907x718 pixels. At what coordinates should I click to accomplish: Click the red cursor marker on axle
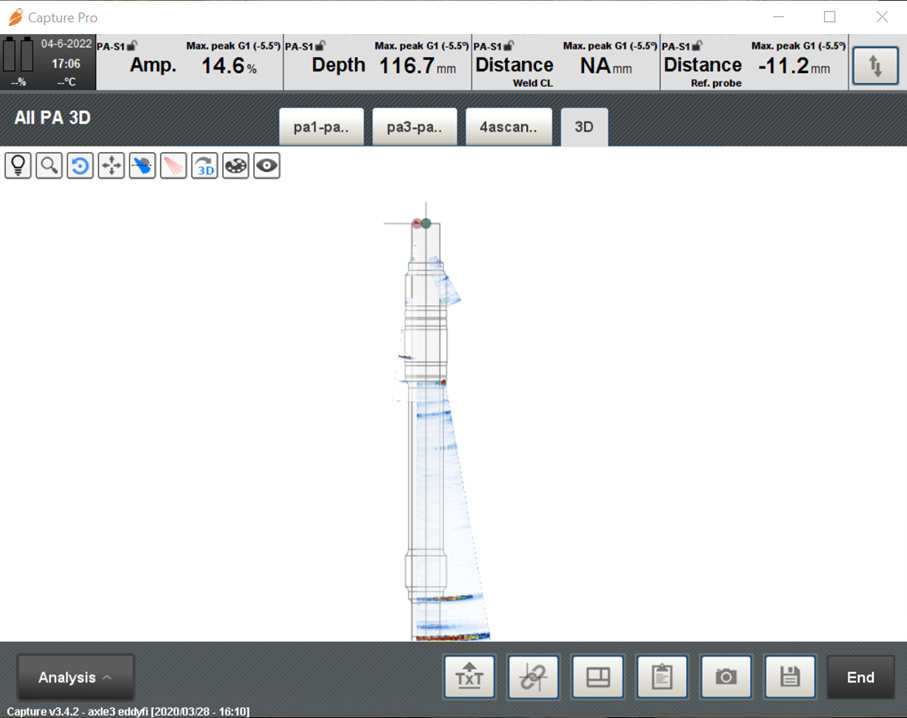pyautogui.click(x=416, y=223)
